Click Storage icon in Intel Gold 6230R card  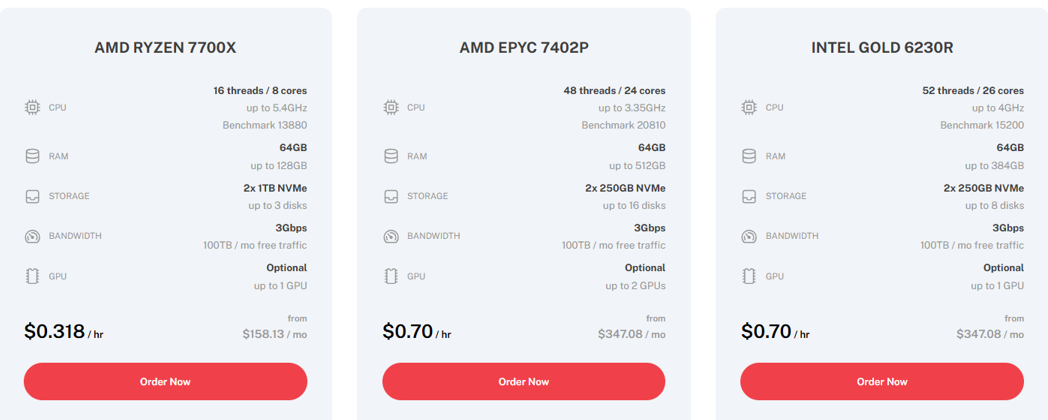tap(749, 196)
